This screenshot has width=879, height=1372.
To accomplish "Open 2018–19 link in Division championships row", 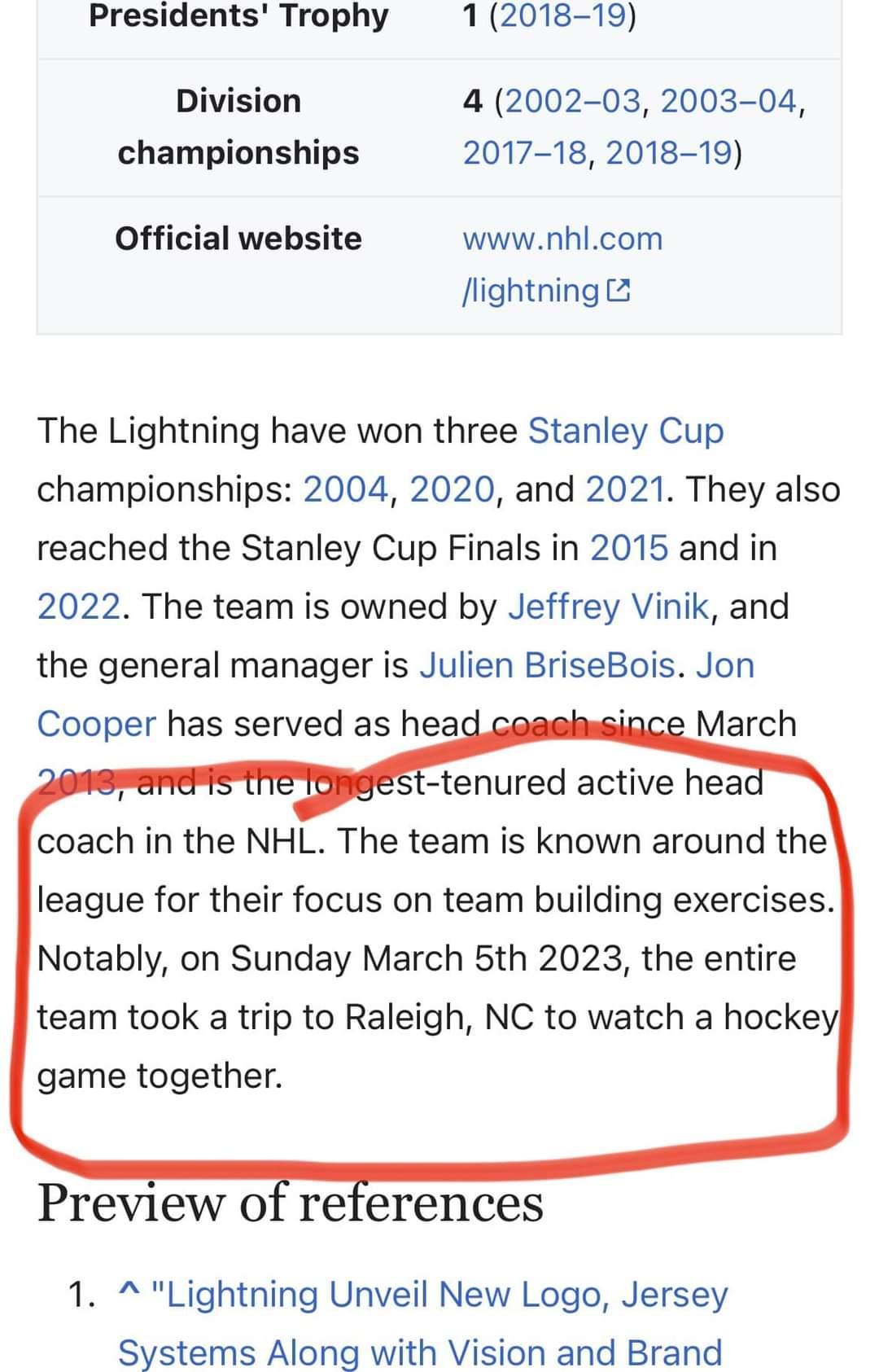I will pyautogui.click(x=667, y=152).
